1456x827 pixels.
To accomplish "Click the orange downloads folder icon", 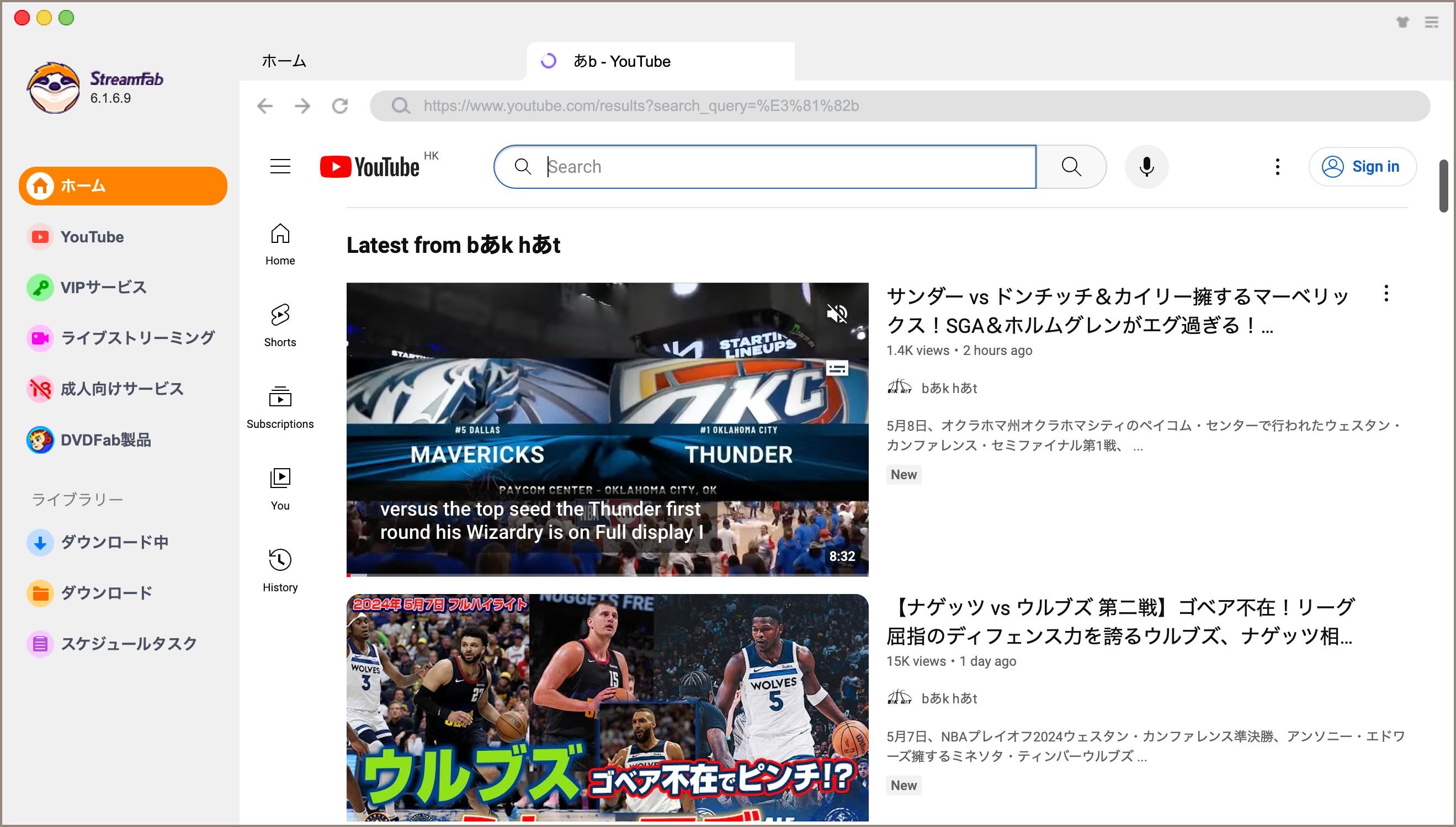I will click(40, 593).
